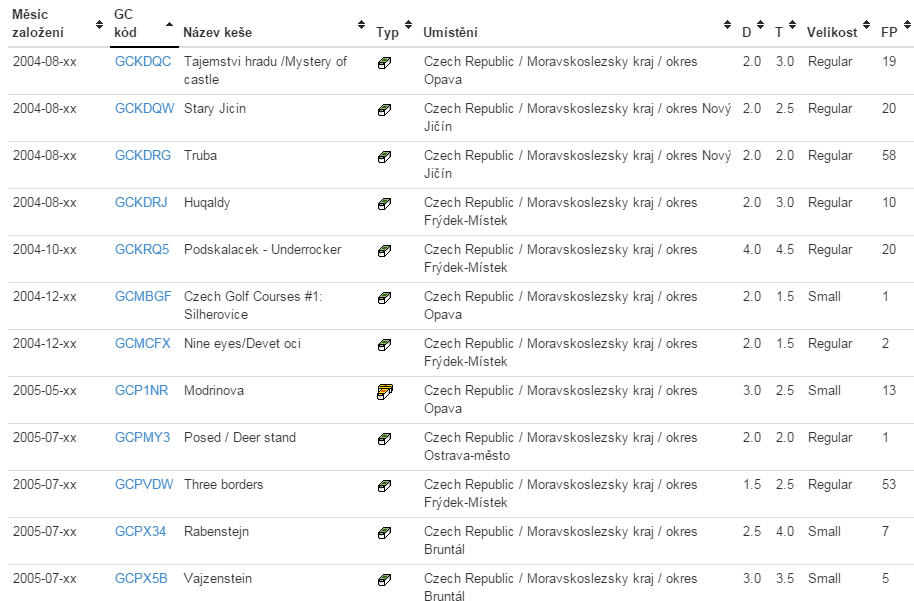This screenshot has width=914, height=601.
Task: Open the GCPVDW cache page
Action: 144,484
